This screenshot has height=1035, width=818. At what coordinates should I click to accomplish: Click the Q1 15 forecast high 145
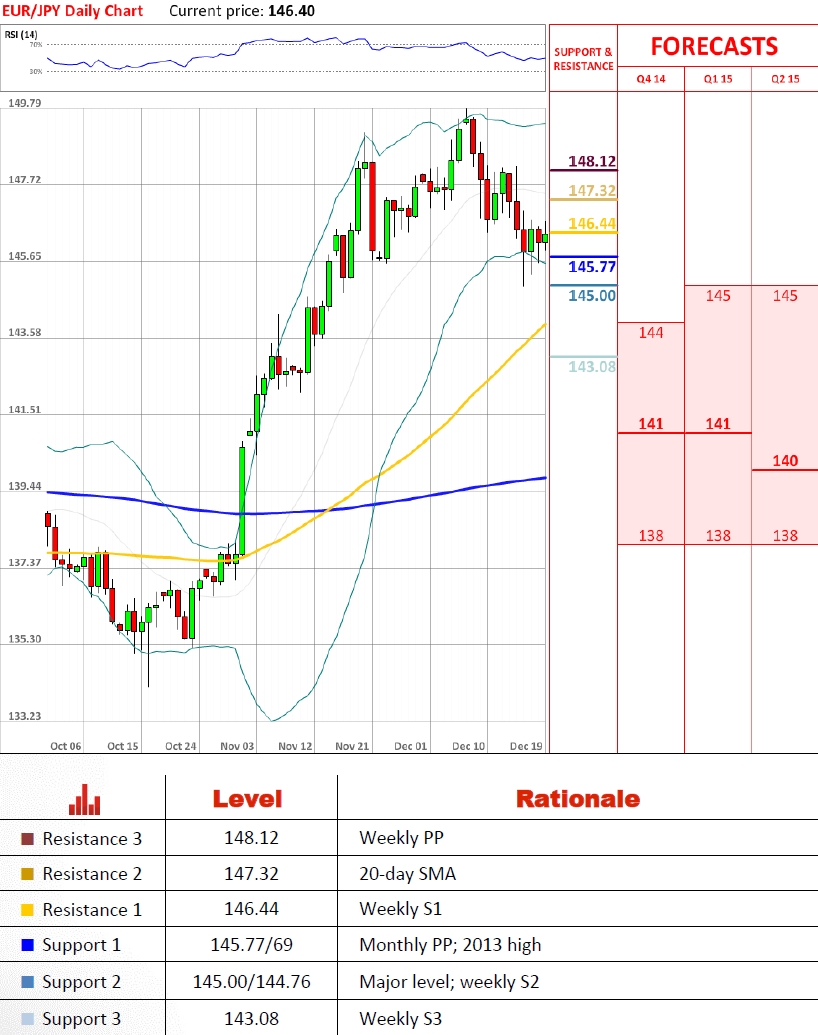click(x=718, y=296)
